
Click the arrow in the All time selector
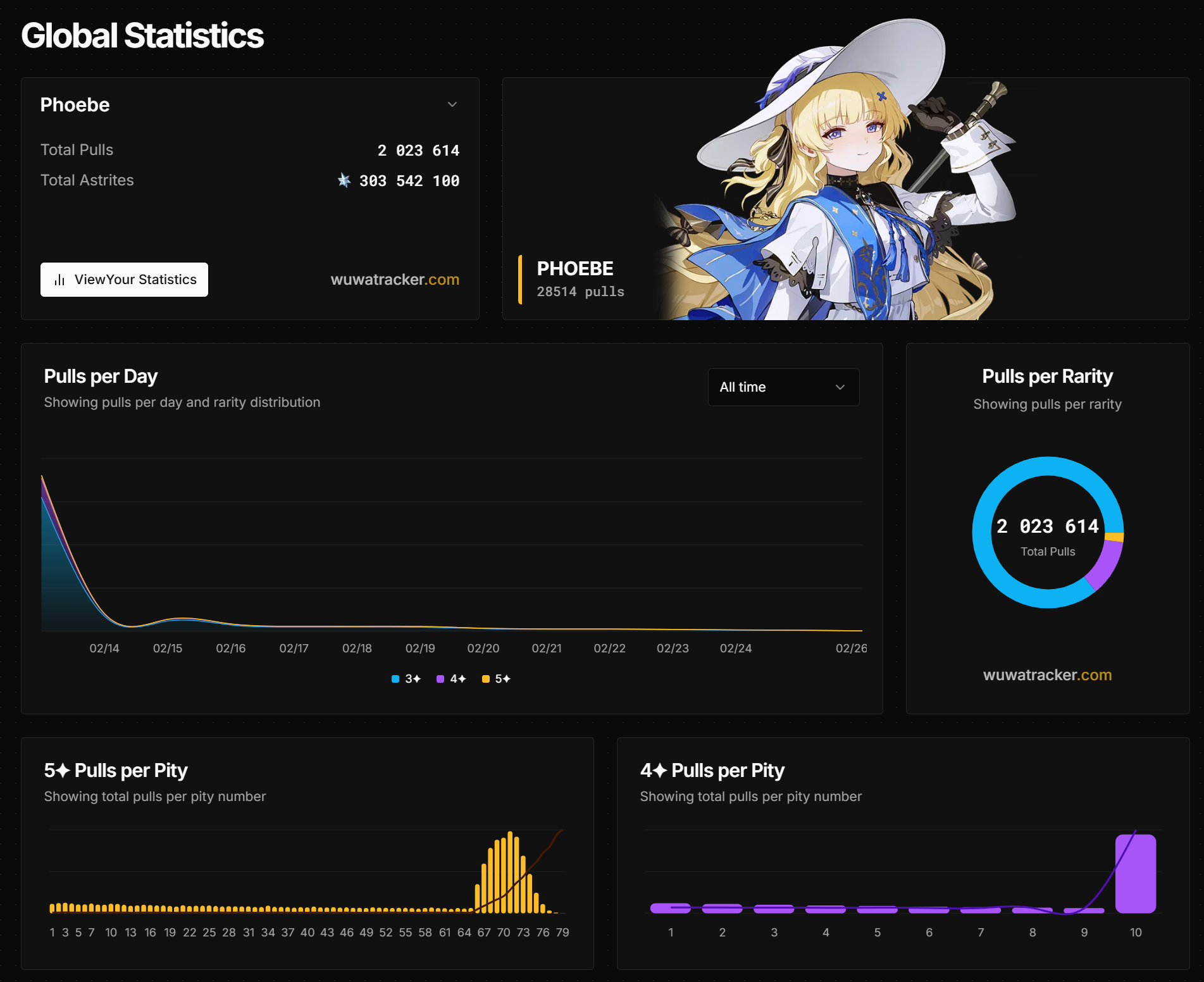[840, 387]
